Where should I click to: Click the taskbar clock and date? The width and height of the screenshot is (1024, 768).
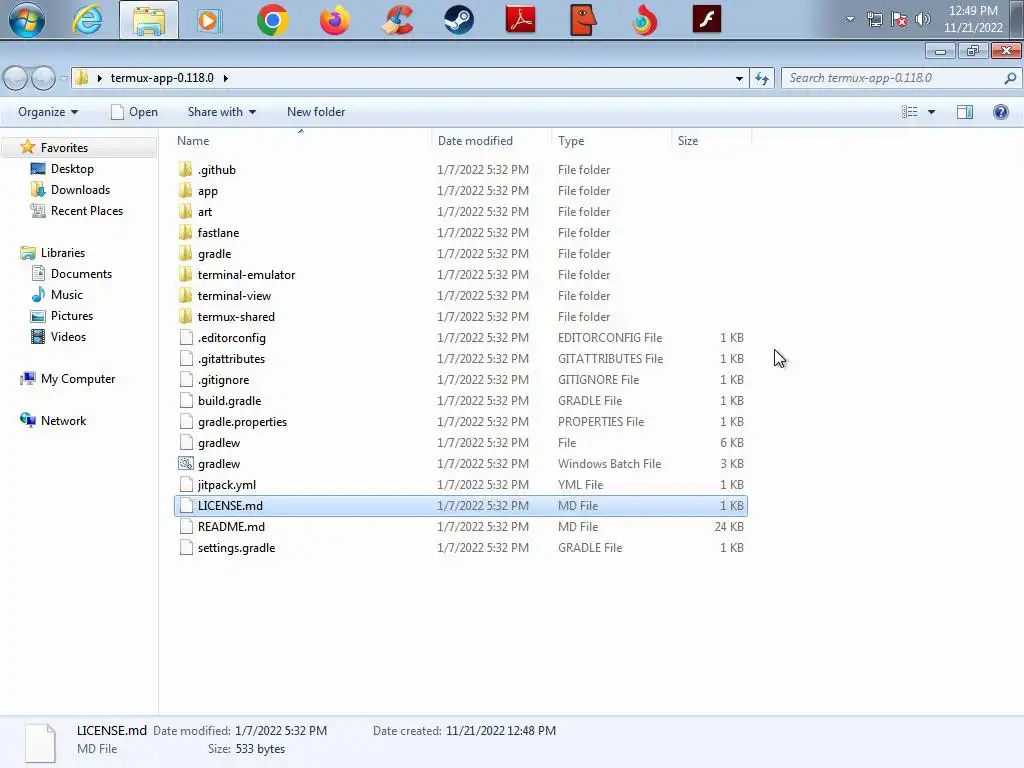972,19
